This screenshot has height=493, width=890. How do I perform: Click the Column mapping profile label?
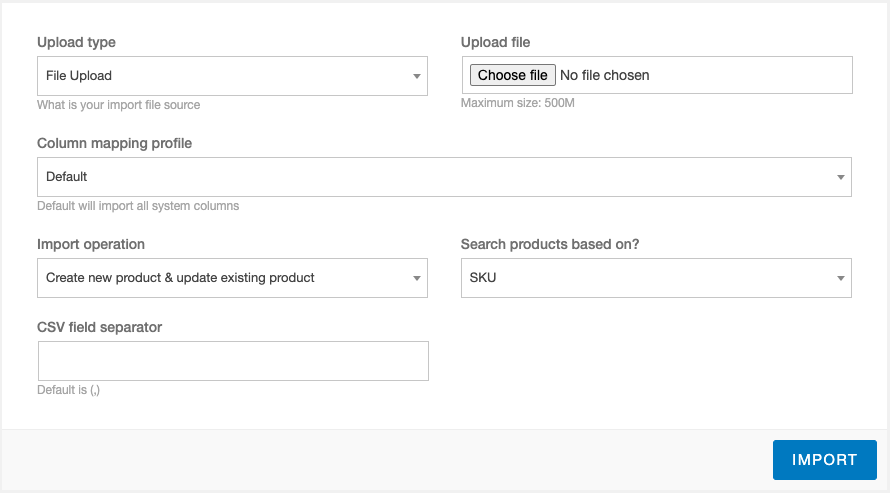pyautogui.click(x=115, y=143)
